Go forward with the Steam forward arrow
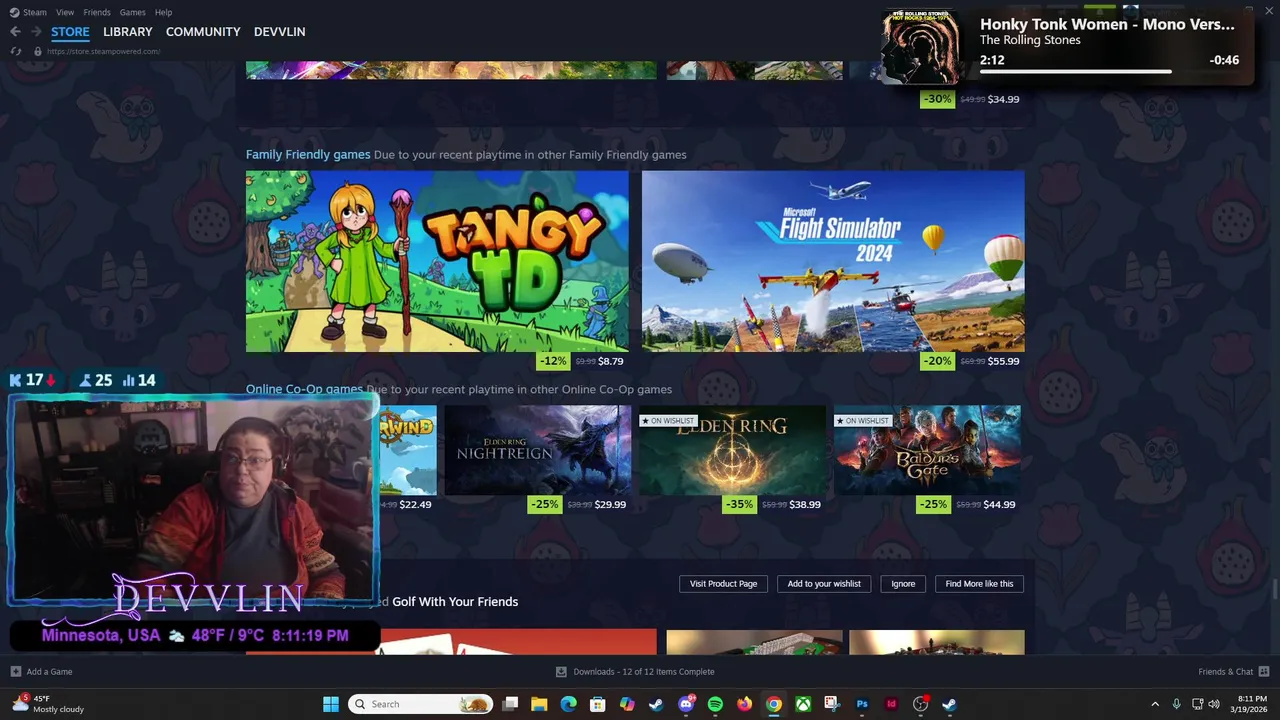This screenshot has width=1280, height=720. 36,32
